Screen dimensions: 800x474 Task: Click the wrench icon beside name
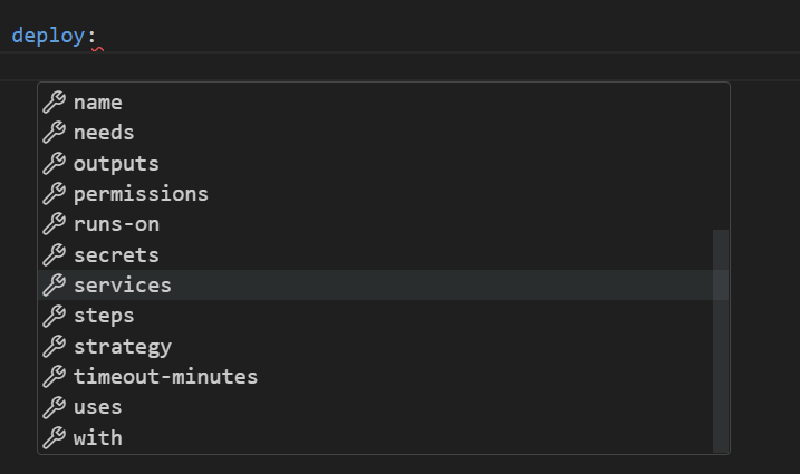pyautogui.click(x=54, y=102)
